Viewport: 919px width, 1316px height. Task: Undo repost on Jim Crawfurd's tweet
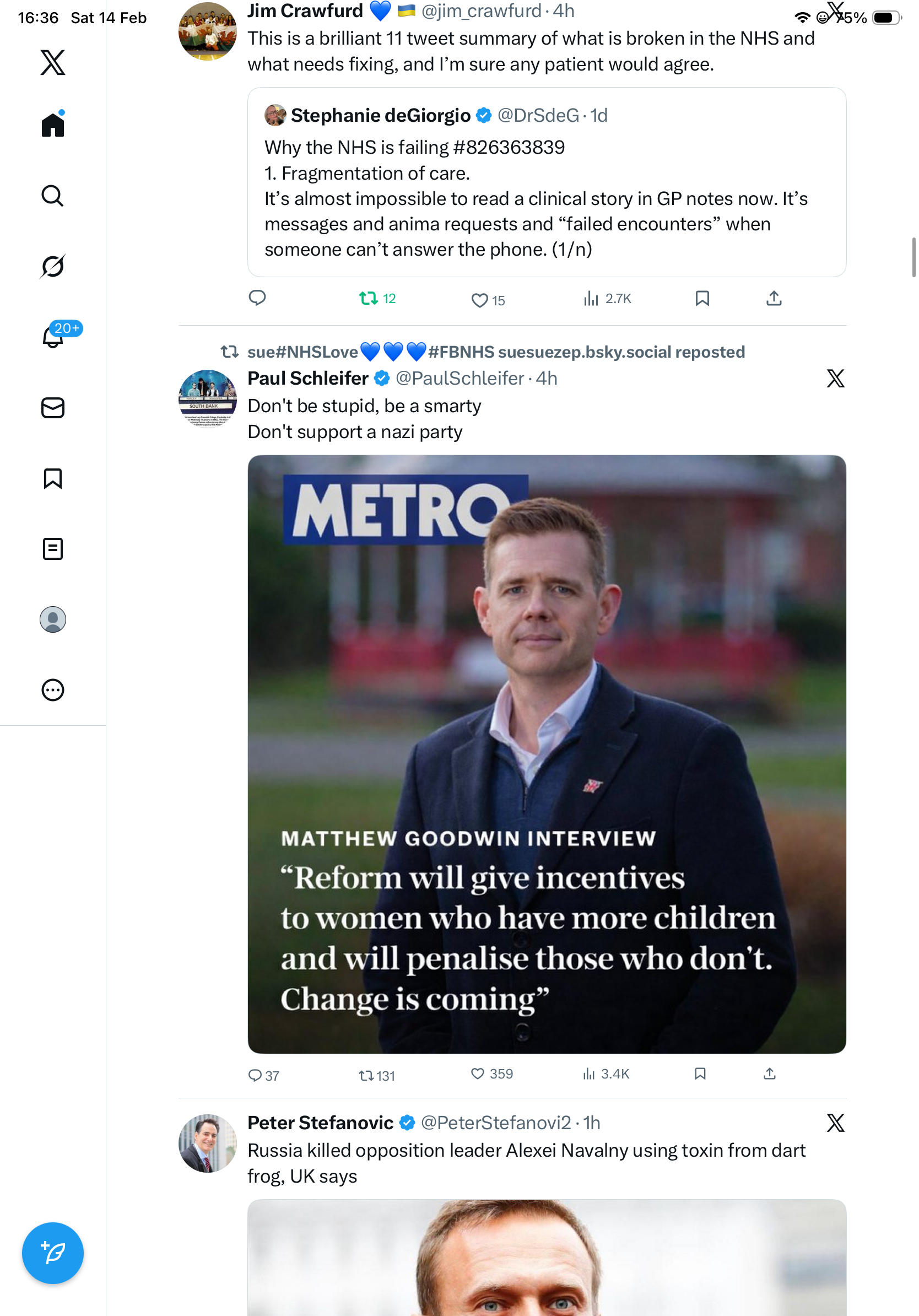pyautogui.click(x=369, y=298)
